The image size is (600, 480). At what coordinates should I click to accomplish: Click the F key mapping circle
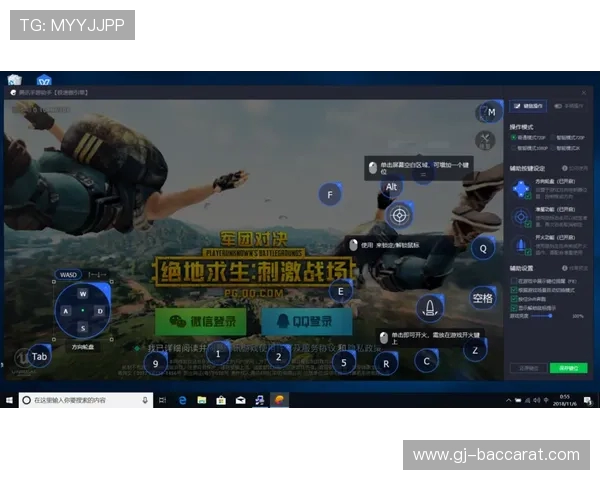330,194
